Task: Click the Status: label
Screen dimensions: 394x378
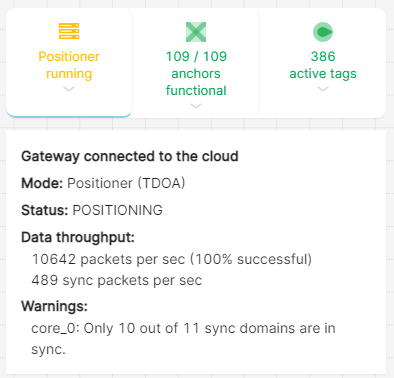Action: tap(45, 210)
